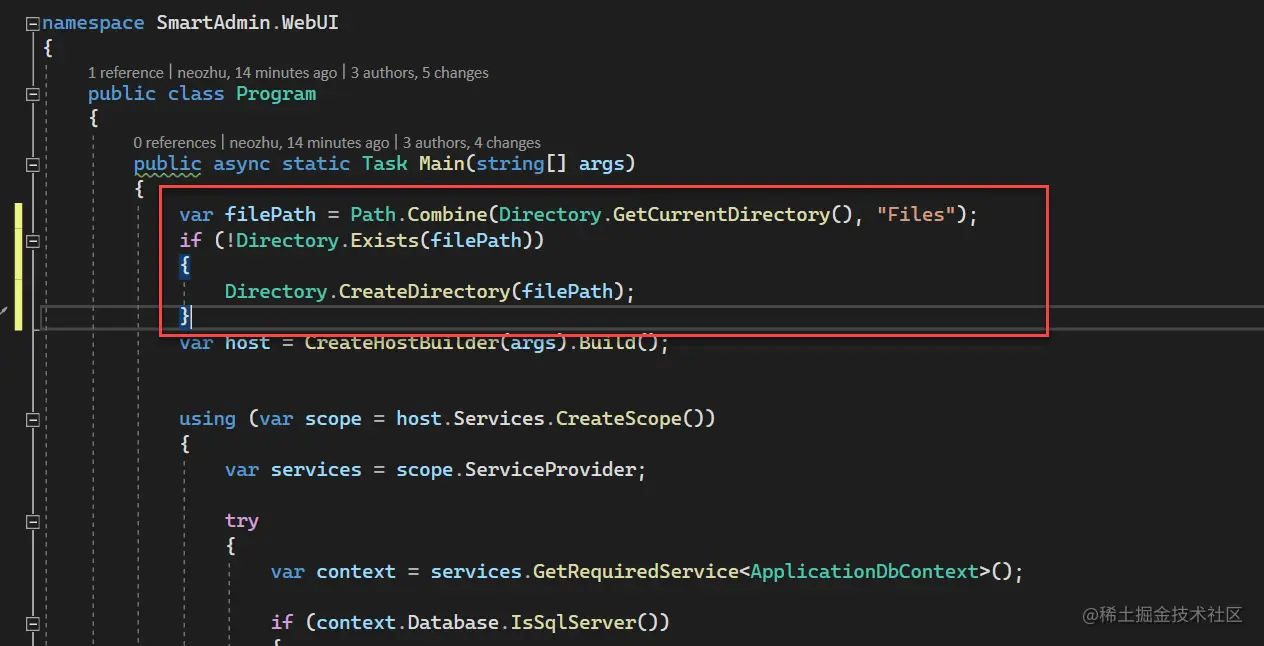This screenshot has width=1264, height=646.
Task: Click the IsSqlServer method call
Action: point(573,622)
